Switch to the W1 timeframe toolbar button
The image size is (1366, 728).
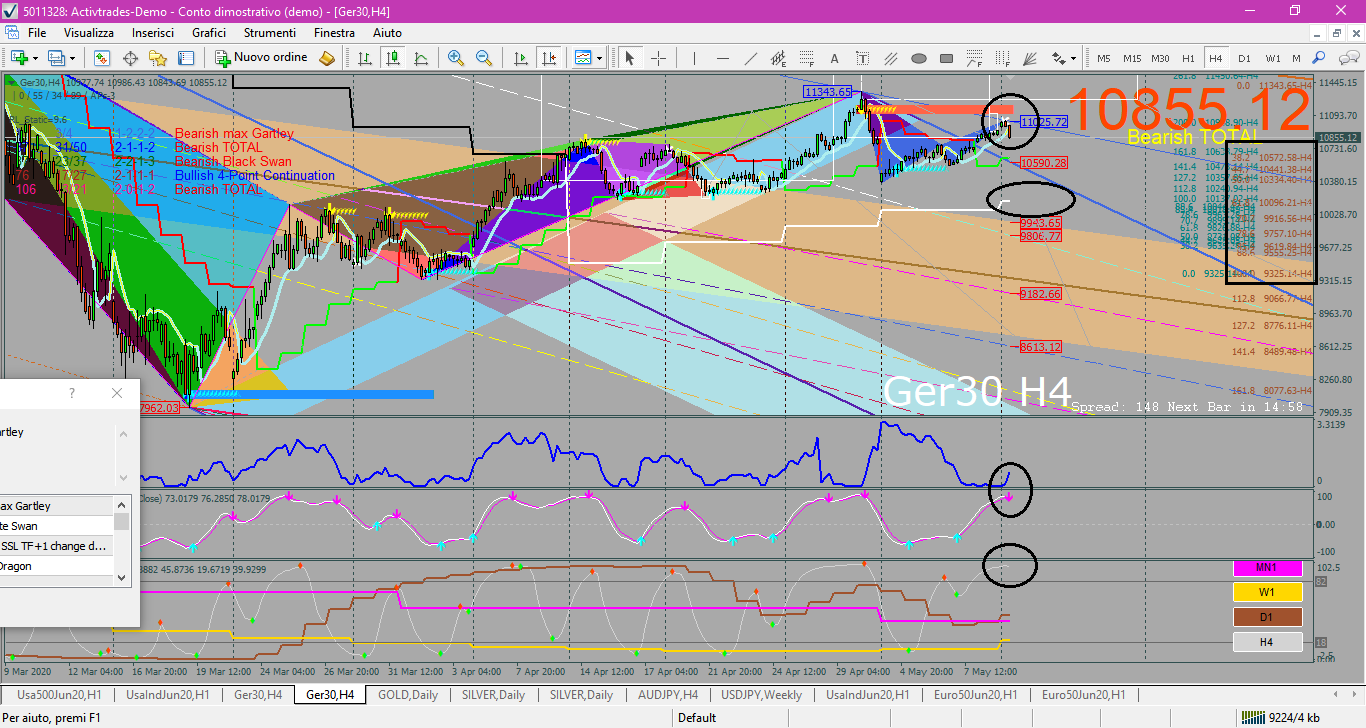tap(1272, 58)
